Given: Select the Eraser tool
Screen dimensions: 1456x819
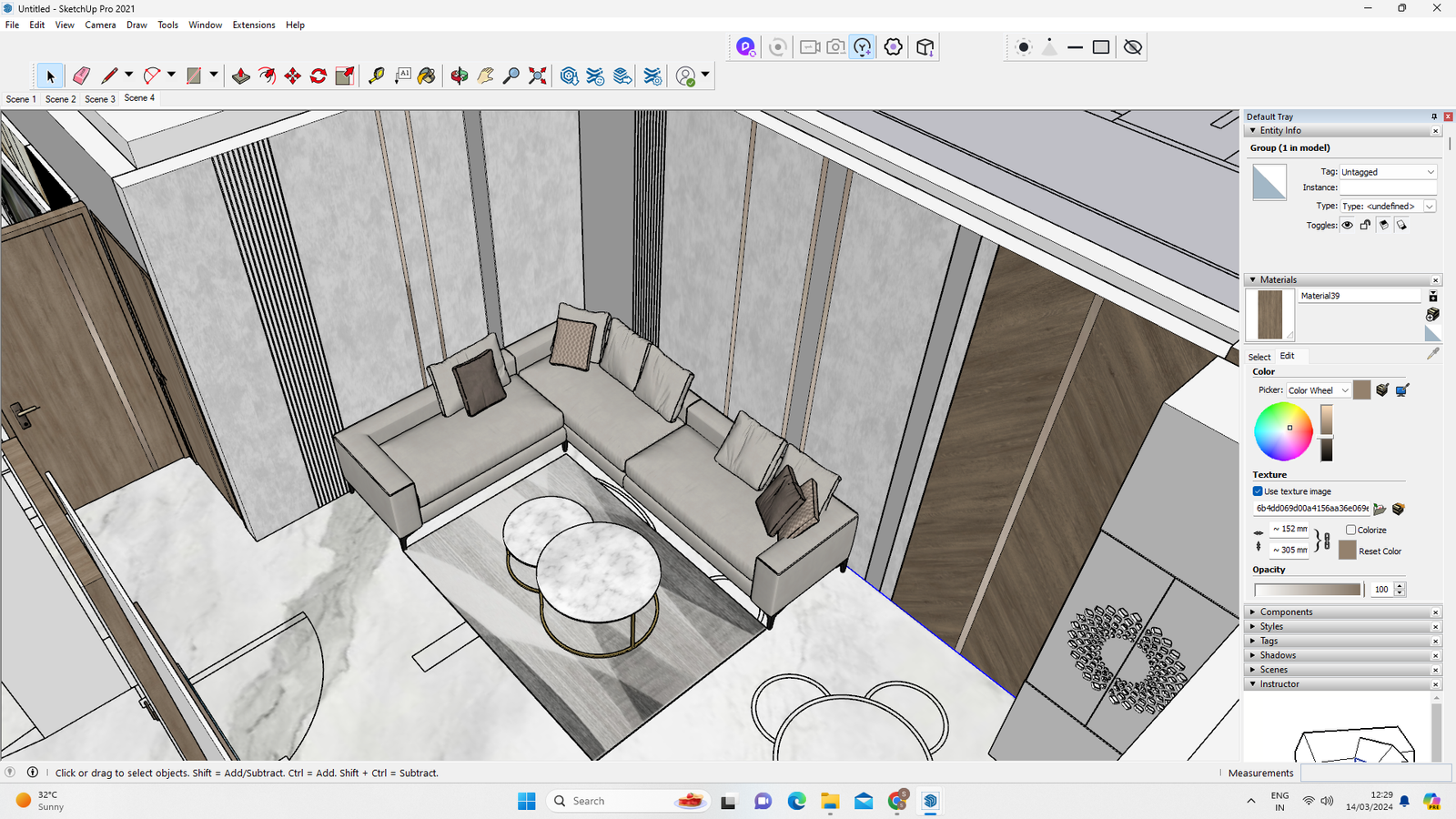Looking at the screenshot, I should [x=81, y=76].
